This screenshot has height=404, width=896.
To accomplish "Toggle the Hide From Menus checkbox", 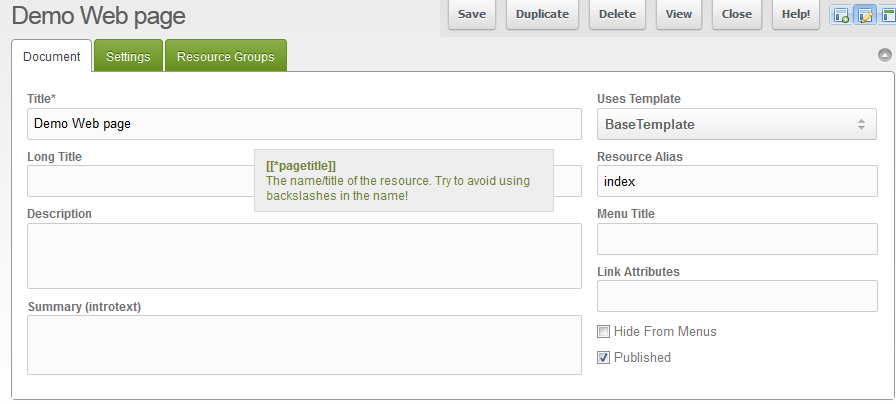I will [604, 332].
